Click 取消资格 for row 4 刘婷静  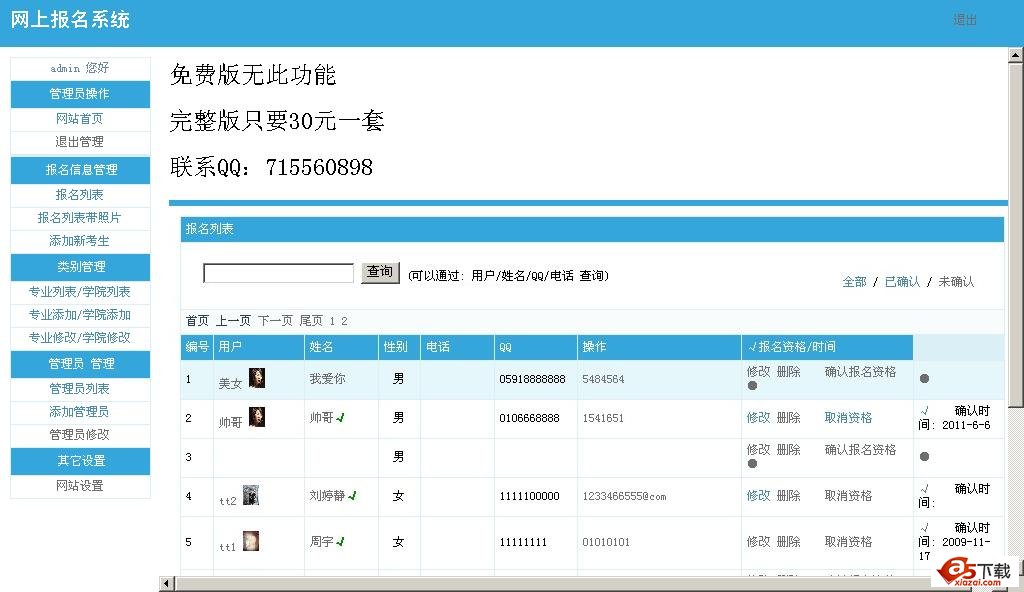click(848, 496)
